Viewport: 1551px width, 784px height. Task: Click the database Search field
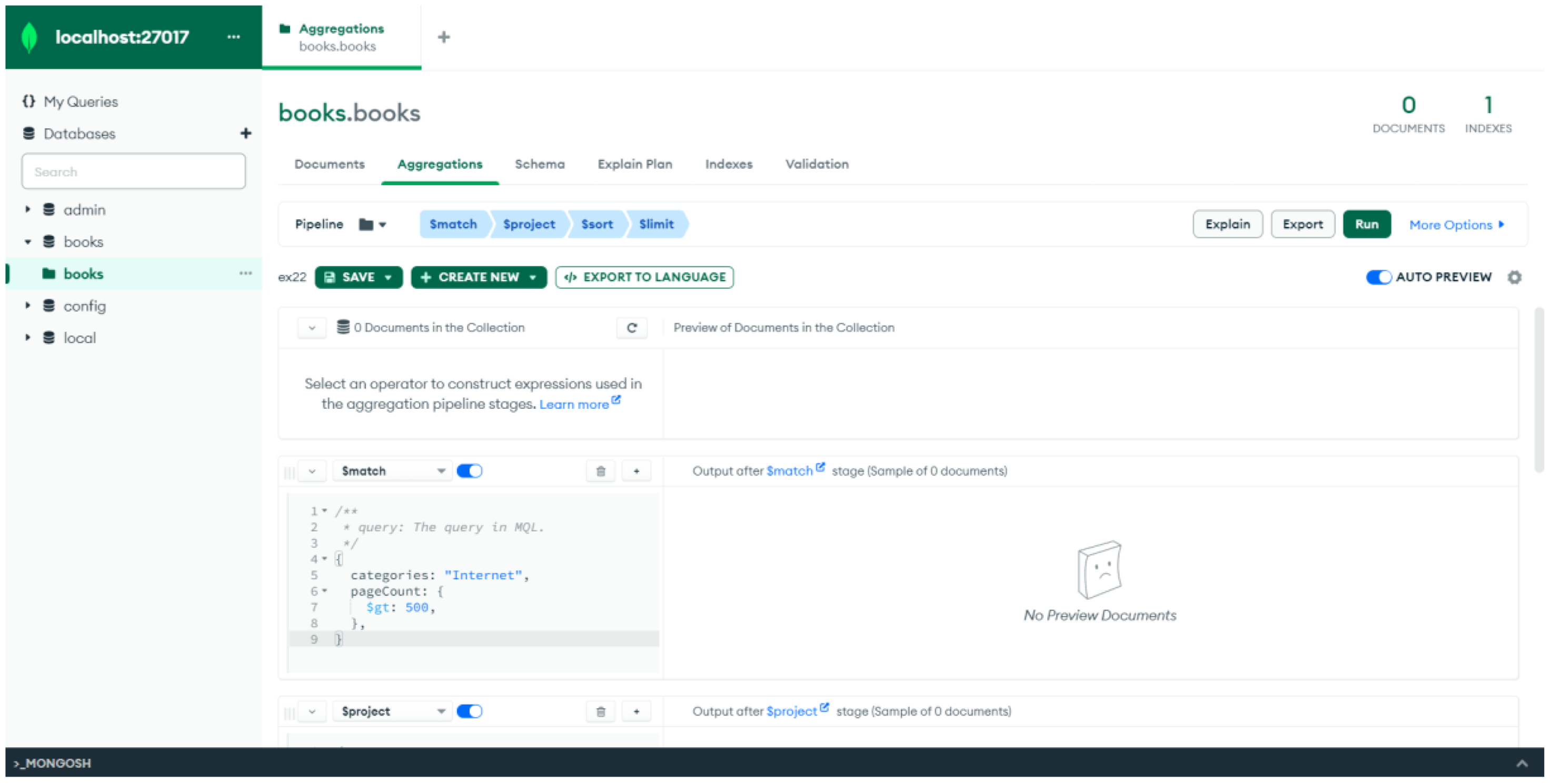tap(134, 172)
